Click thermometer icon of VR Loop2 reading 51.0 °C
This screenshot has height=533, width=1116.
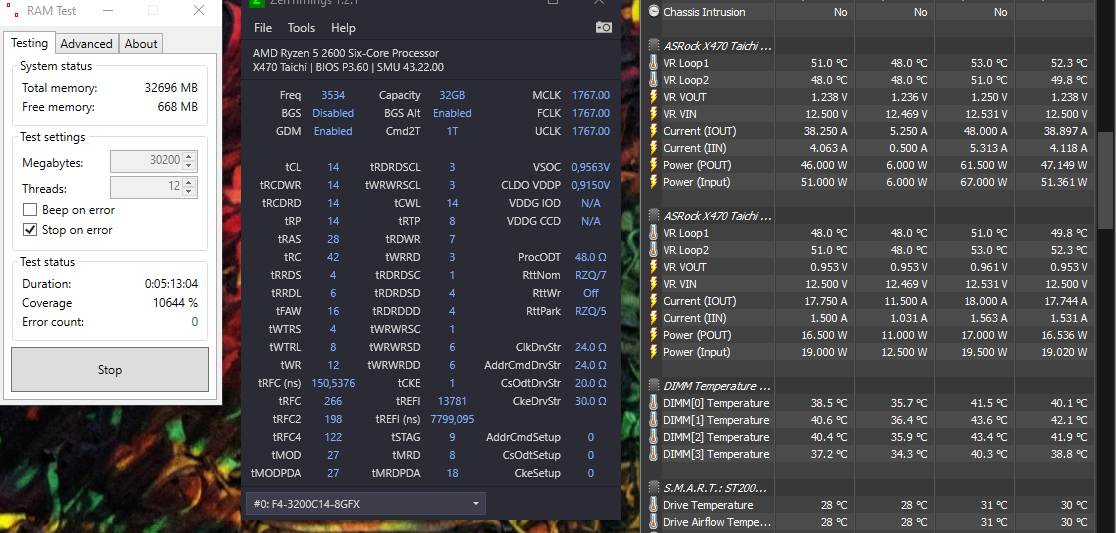tap(654, 250)
